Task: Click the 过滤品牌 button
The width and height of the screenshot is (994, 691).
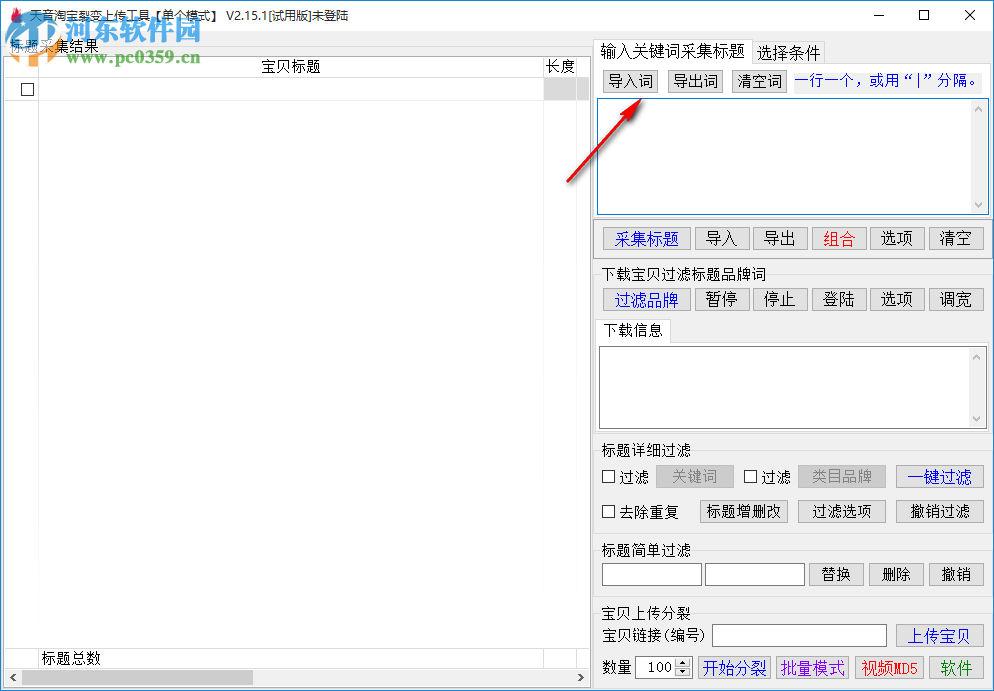Action: [x=647, y=299]
